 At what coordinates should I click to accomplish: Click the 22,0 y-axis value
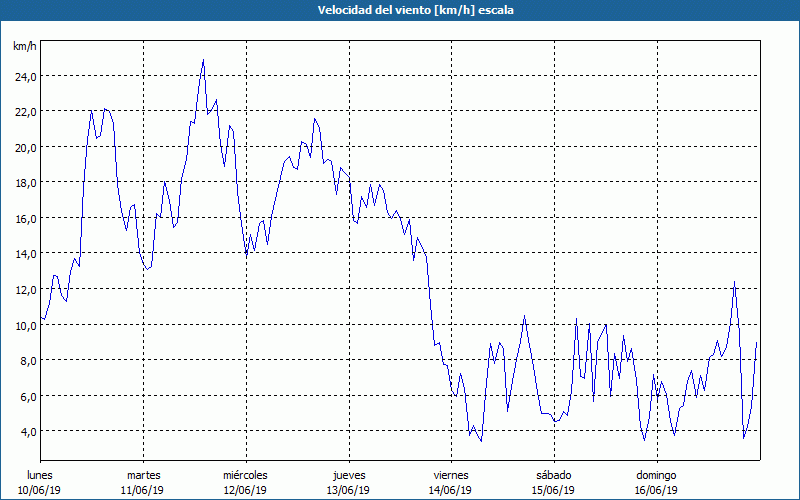pos(26,112)
